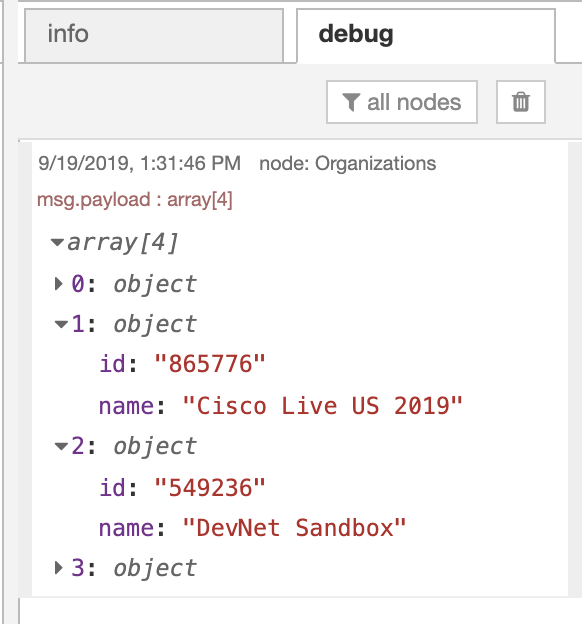Click the name key under 1: object
The height and width of the screenshot is (624, 582).
pyautogui.click(x=127, y=406)
